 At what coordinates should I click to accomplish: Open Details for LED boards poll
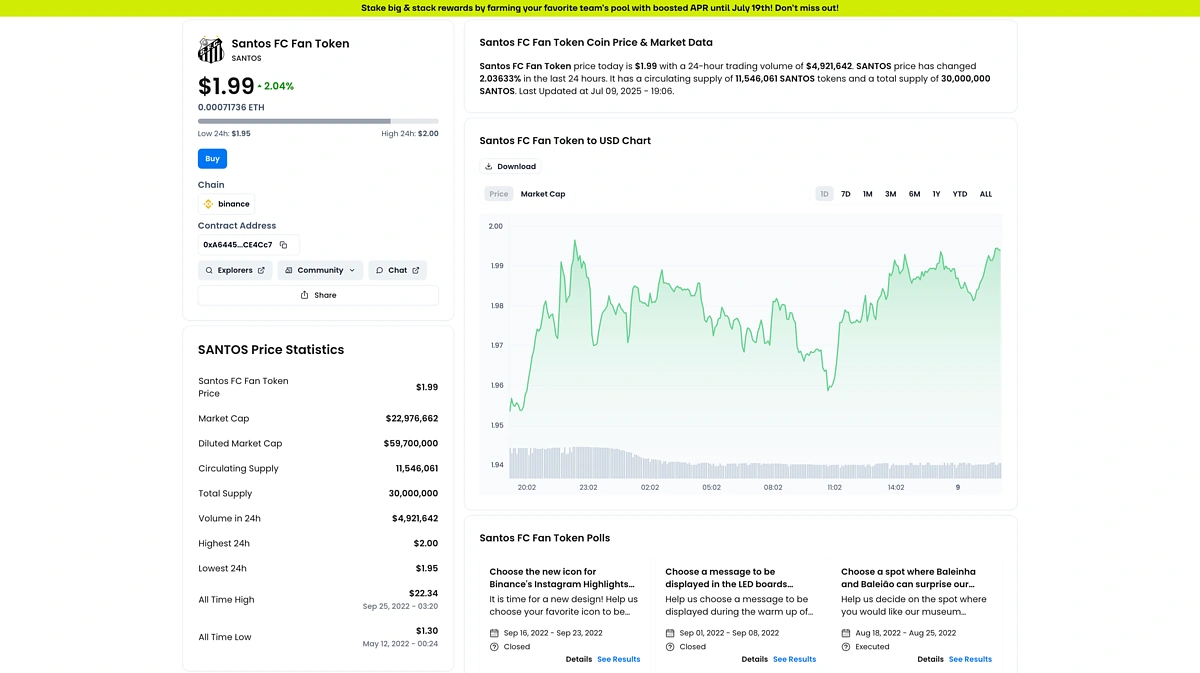(754, 660)
